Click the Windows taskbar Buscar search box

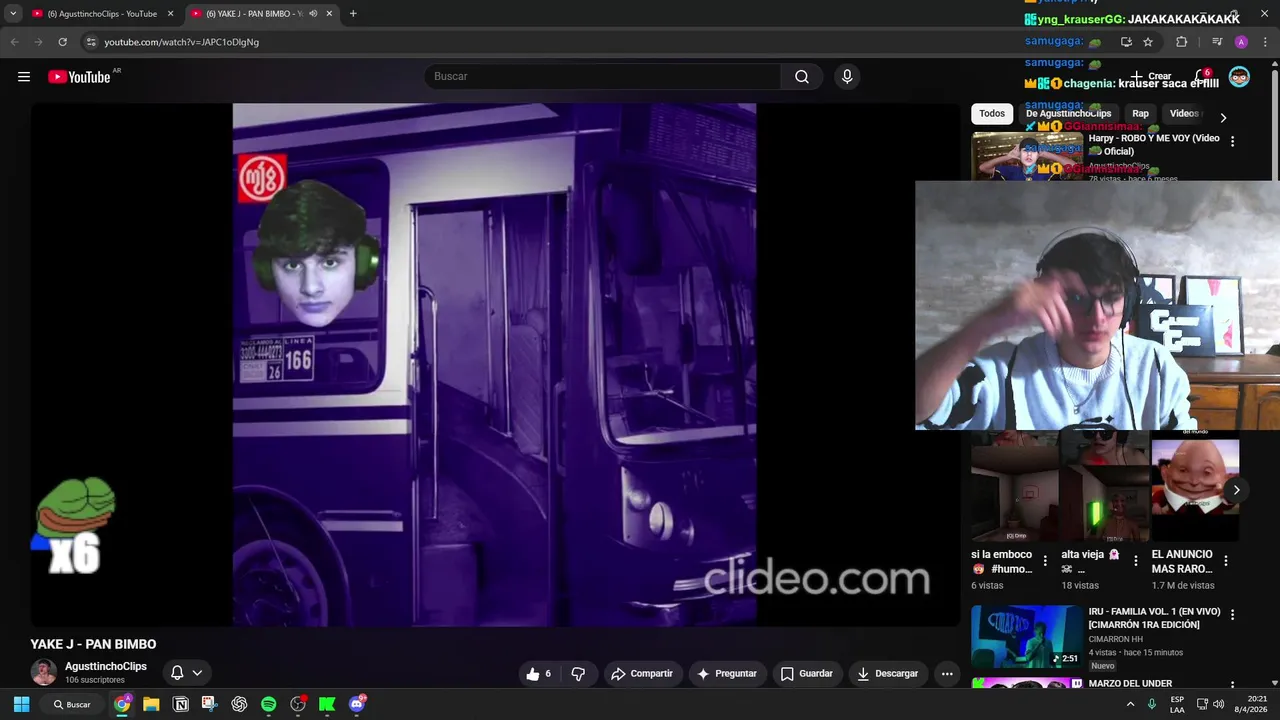[72, 704]
